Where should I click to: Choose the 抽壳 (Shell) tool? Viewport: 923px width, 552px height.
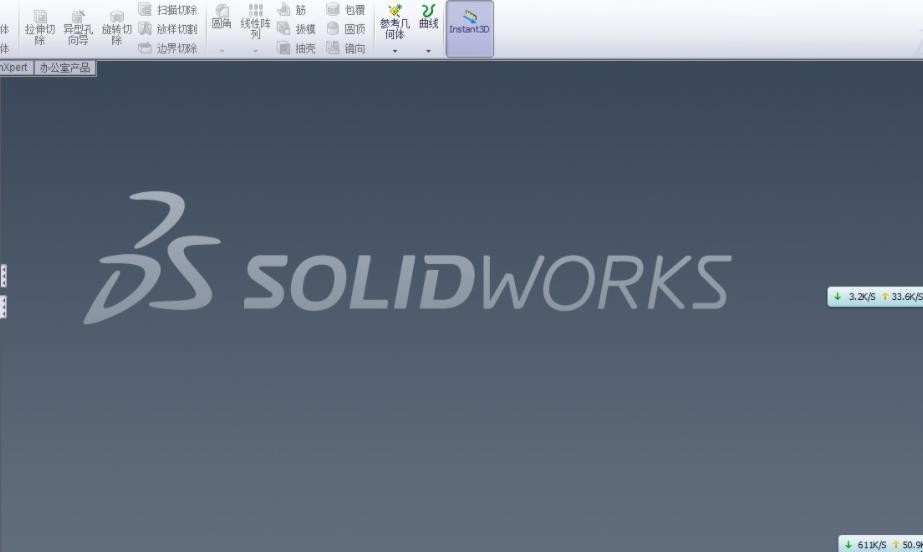297,48
